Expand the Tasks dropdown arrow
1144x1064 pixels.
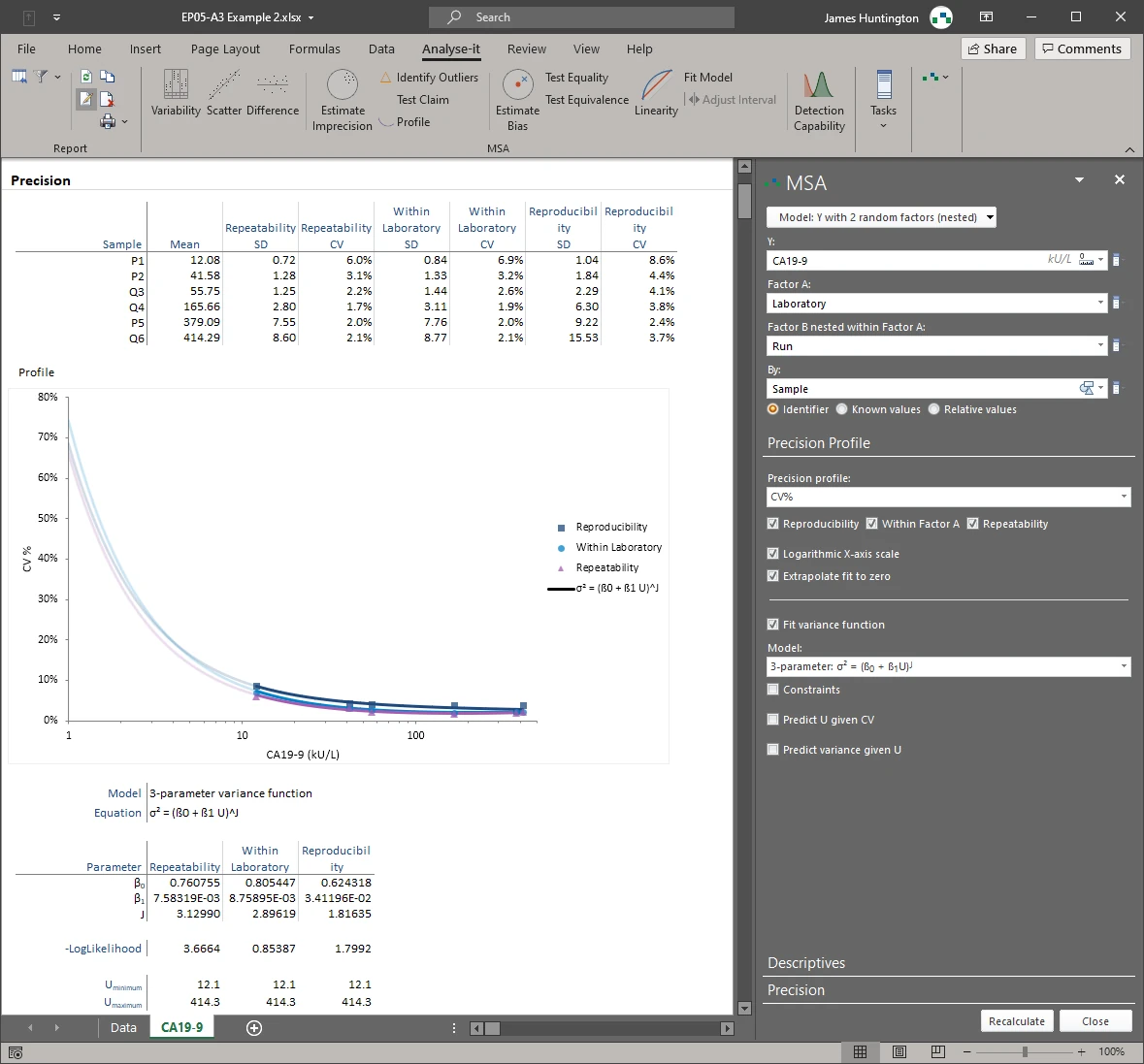(884, 126)
